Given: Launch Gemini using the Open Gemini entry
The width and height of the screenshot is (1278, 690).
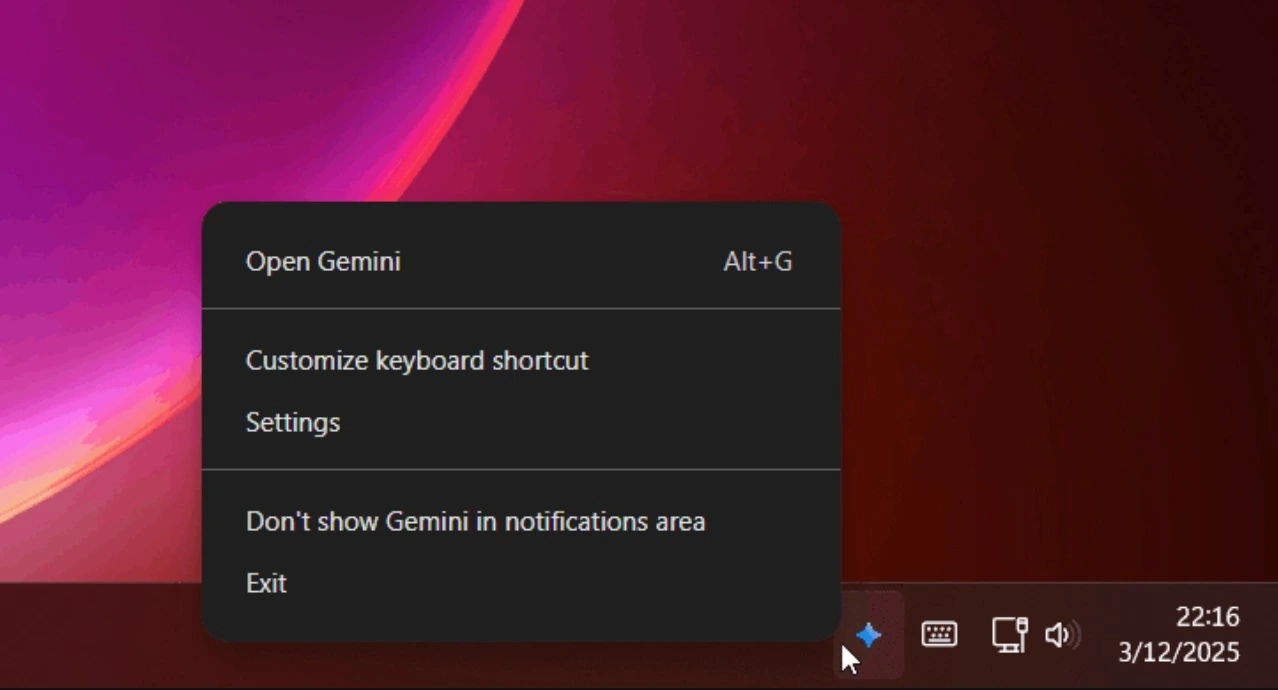Looking at the screenshot, I should [x=323, y=261].
